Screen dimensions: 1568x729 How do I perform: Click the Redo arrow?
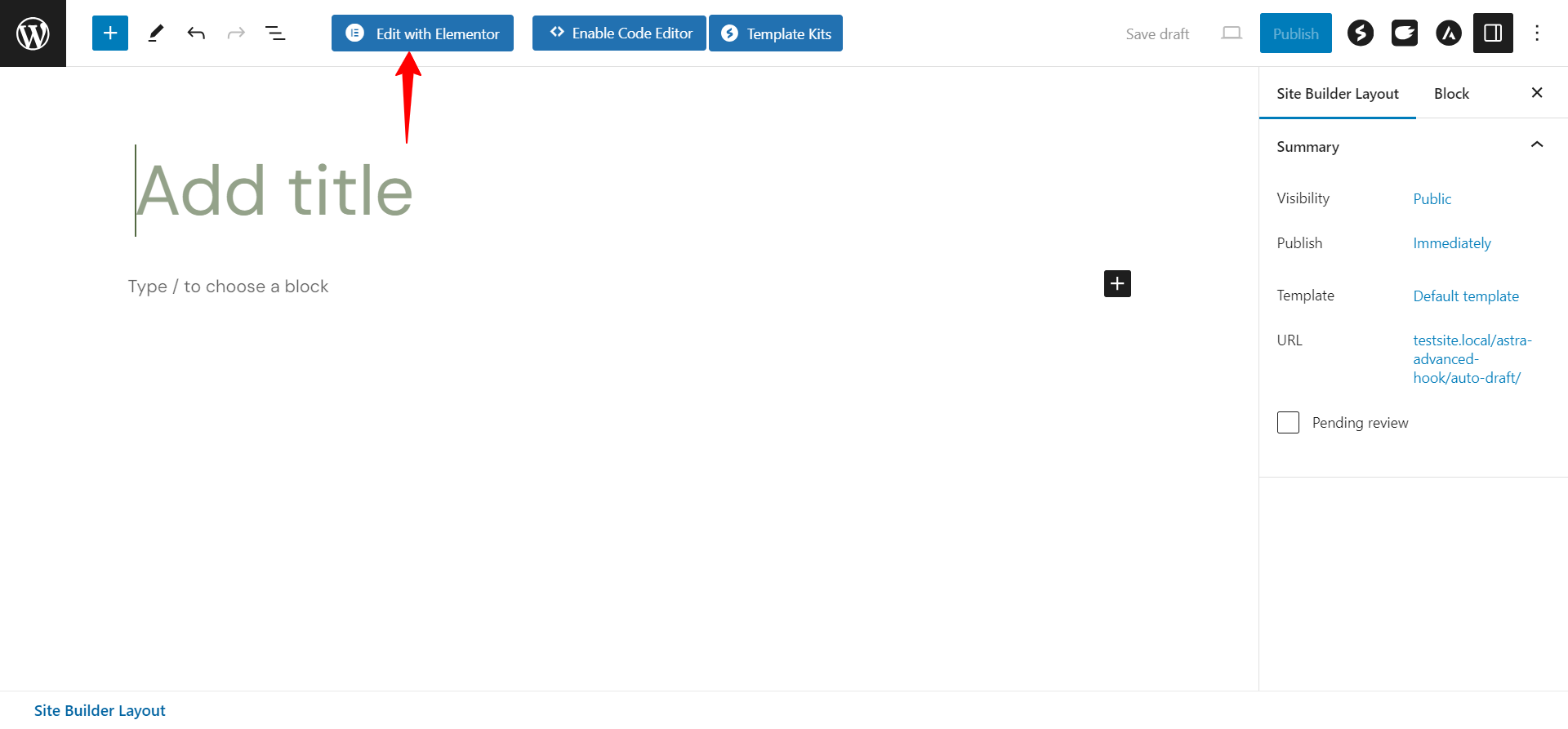(x=236, y=33)
